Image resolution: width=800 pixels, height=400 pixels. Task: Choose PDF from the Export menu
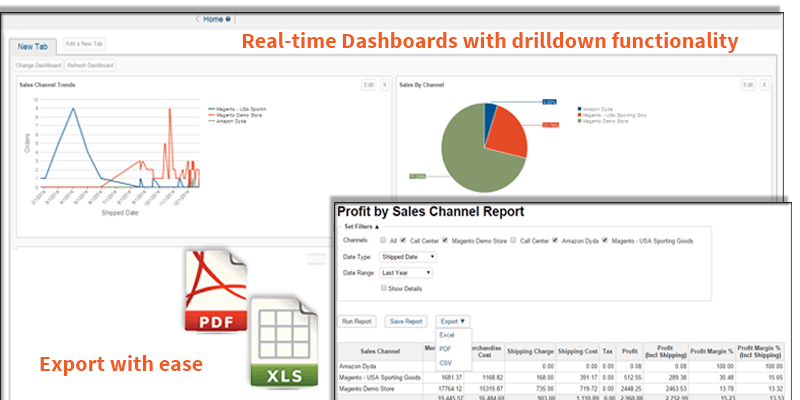[x=445, y=349]
